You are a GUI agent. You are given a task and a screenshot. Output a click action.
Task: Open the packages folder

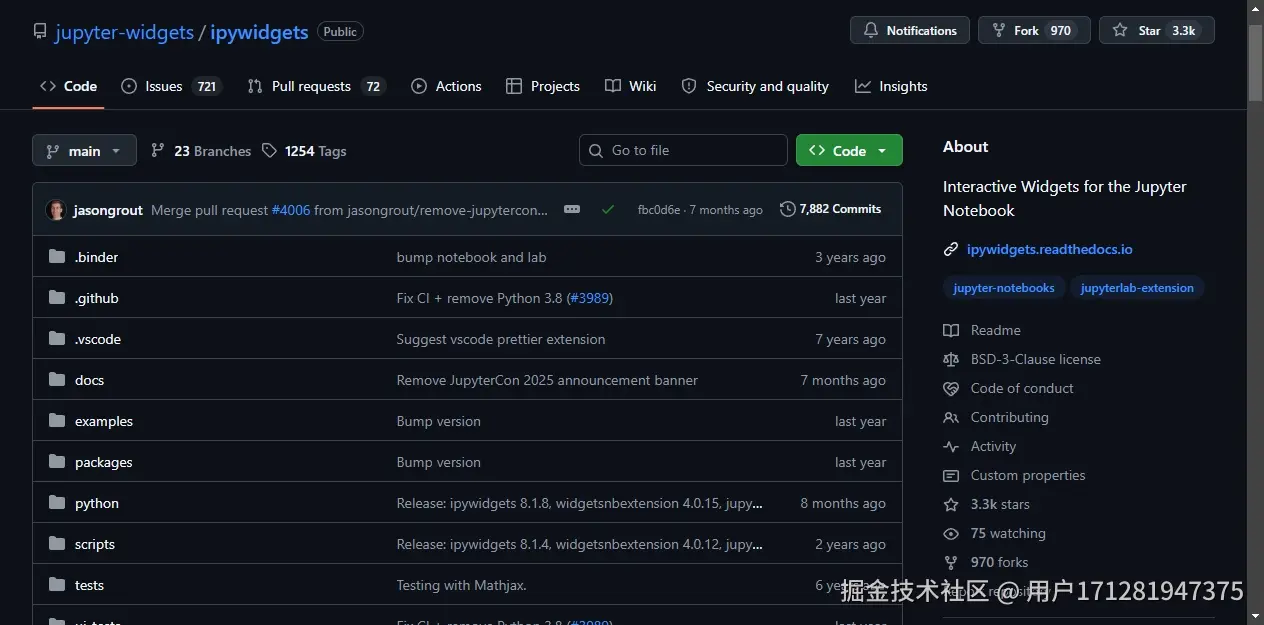tap(103, 462)
